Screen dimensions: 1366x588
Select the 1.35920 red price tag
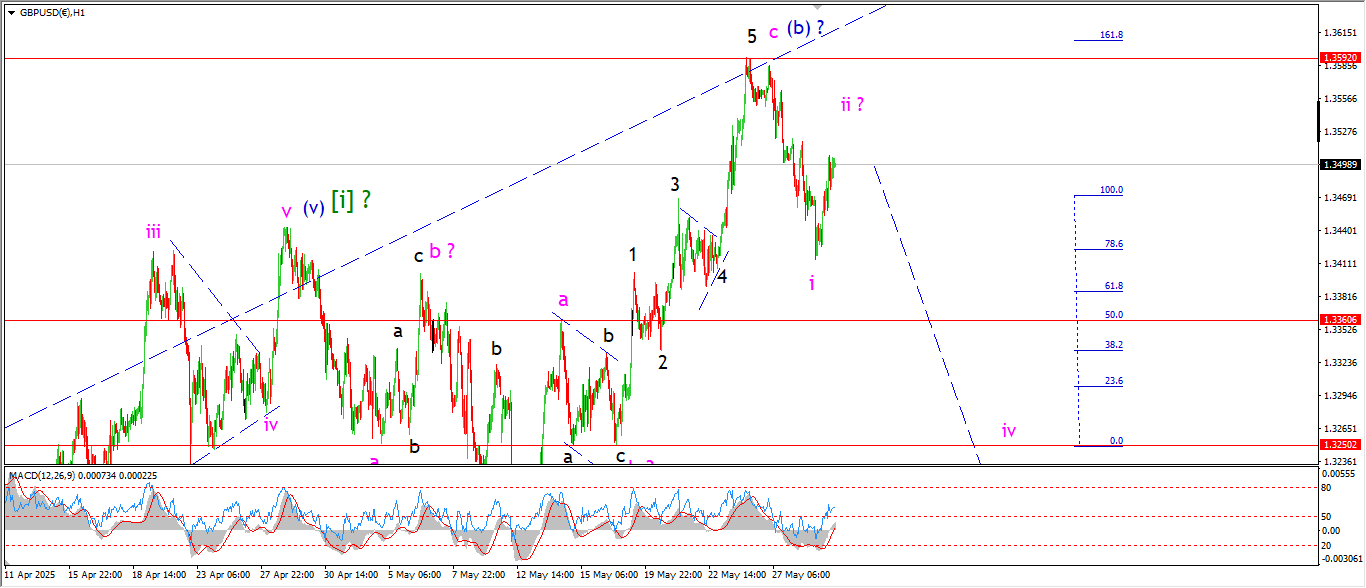[1339, 59]
